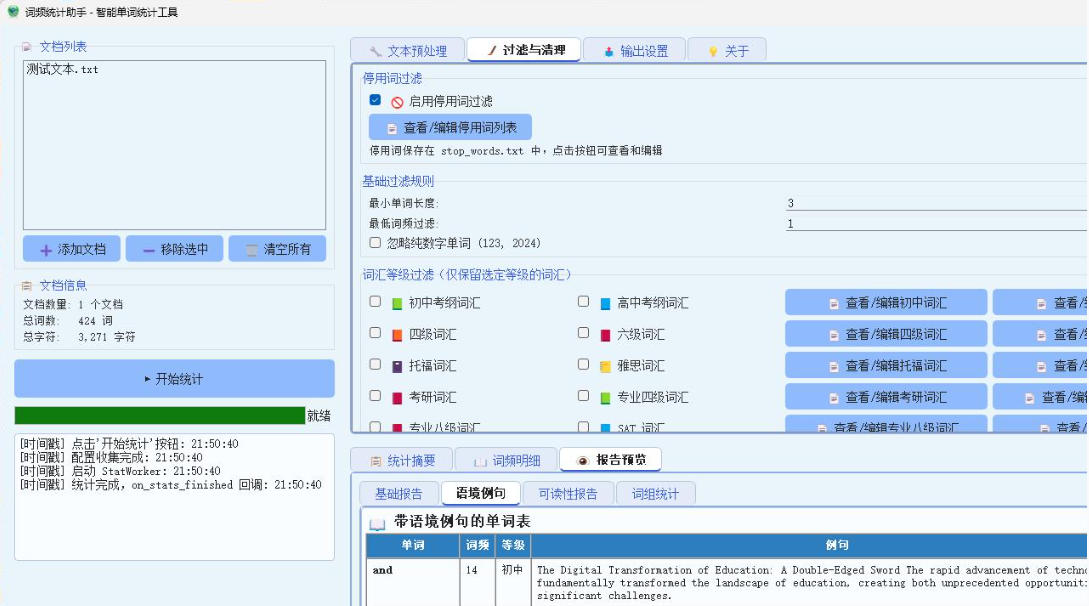The width and height of the screenshot is (1089, 606).
Task: Go to the 关于 tab
Action: tap(727, 50)
